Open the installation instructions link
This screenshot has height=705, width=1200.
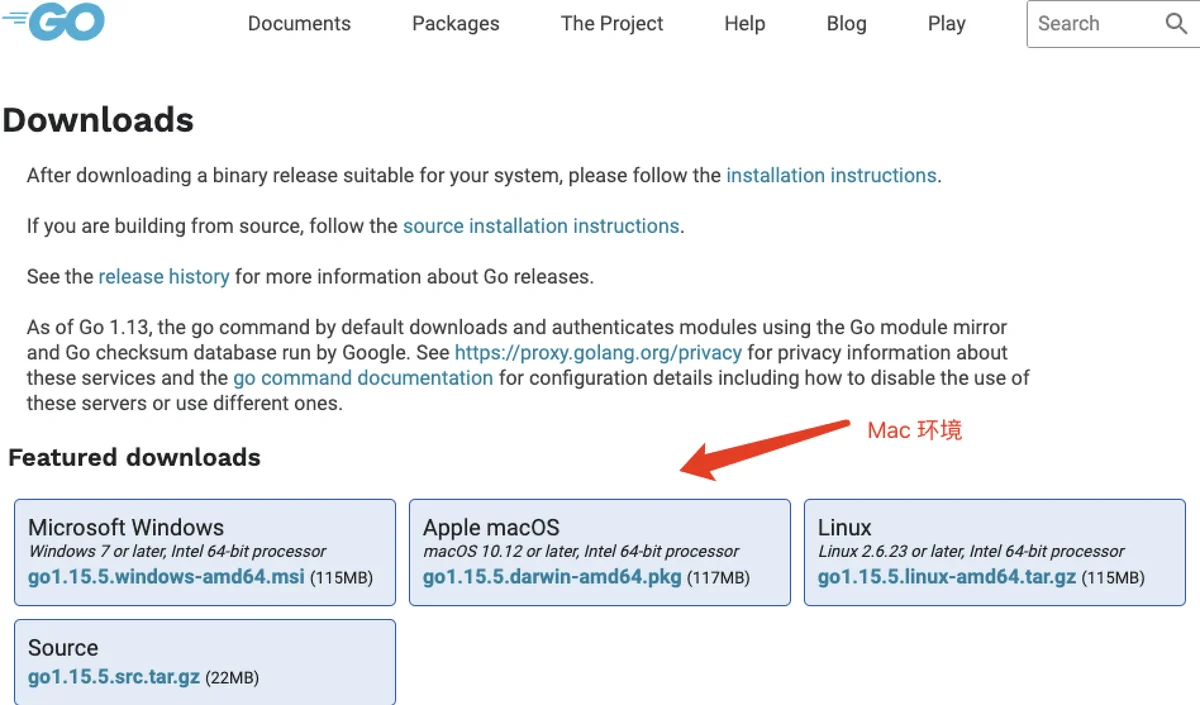(x=831, y=176)
